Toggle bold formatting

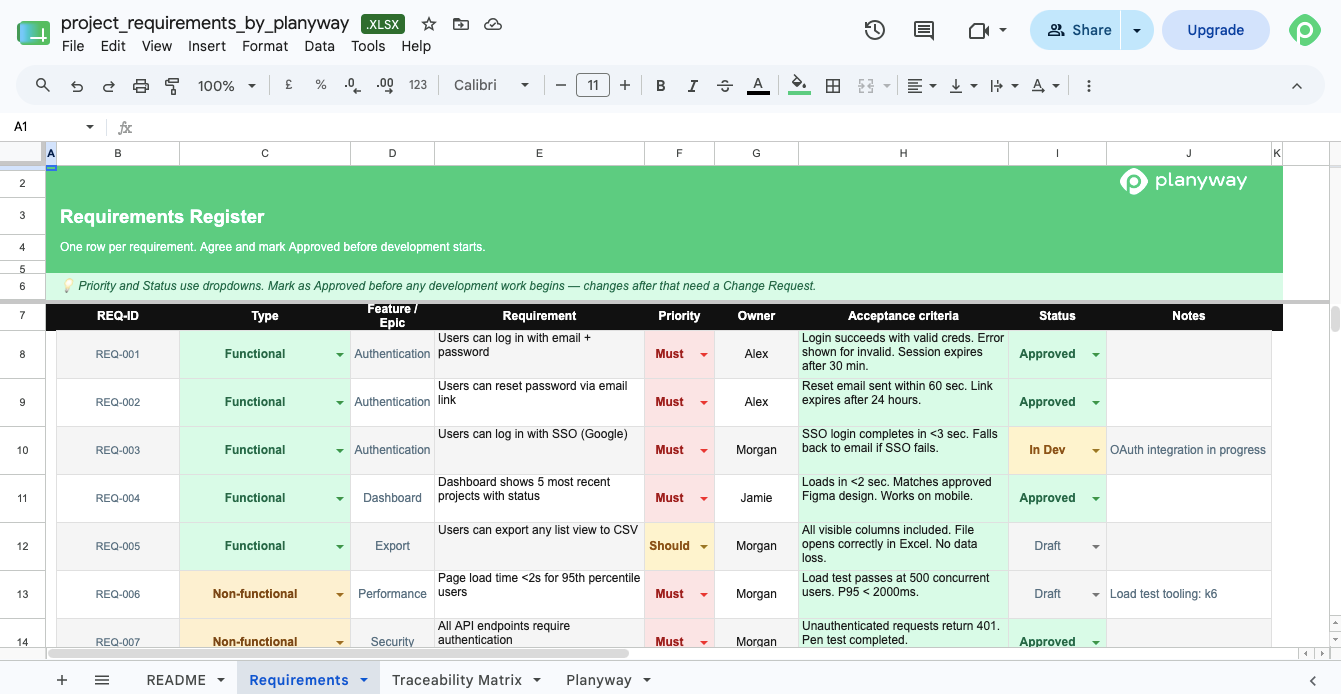661,86
